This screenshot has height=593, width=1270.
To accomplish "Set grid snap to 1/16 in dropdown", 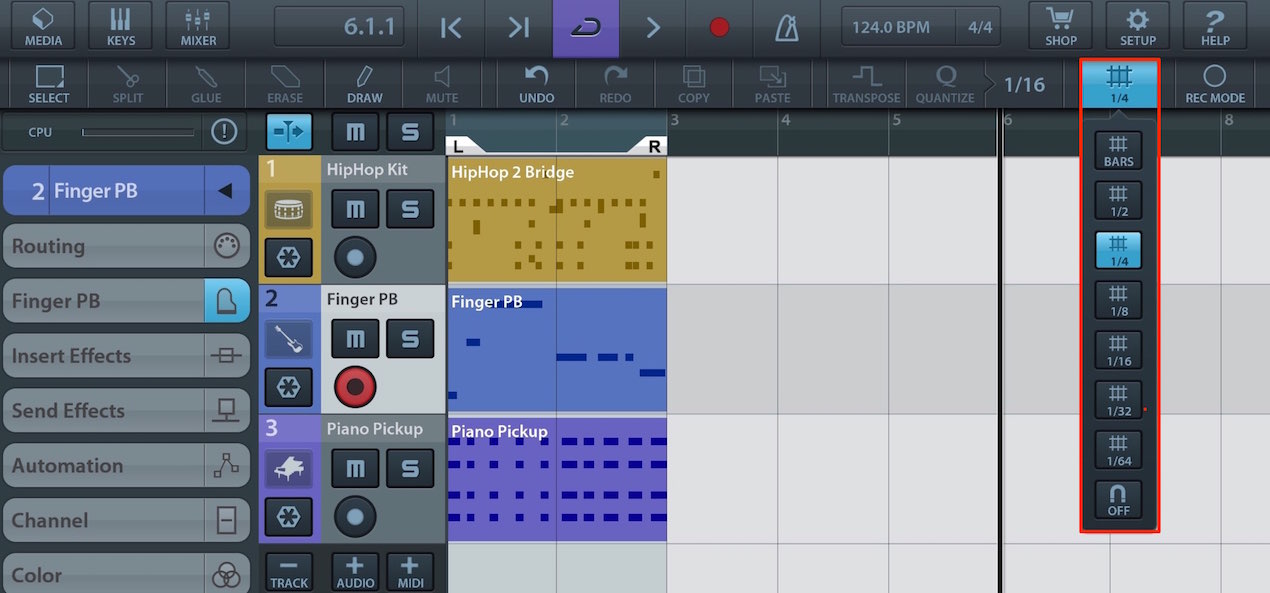I will 1118,350.
